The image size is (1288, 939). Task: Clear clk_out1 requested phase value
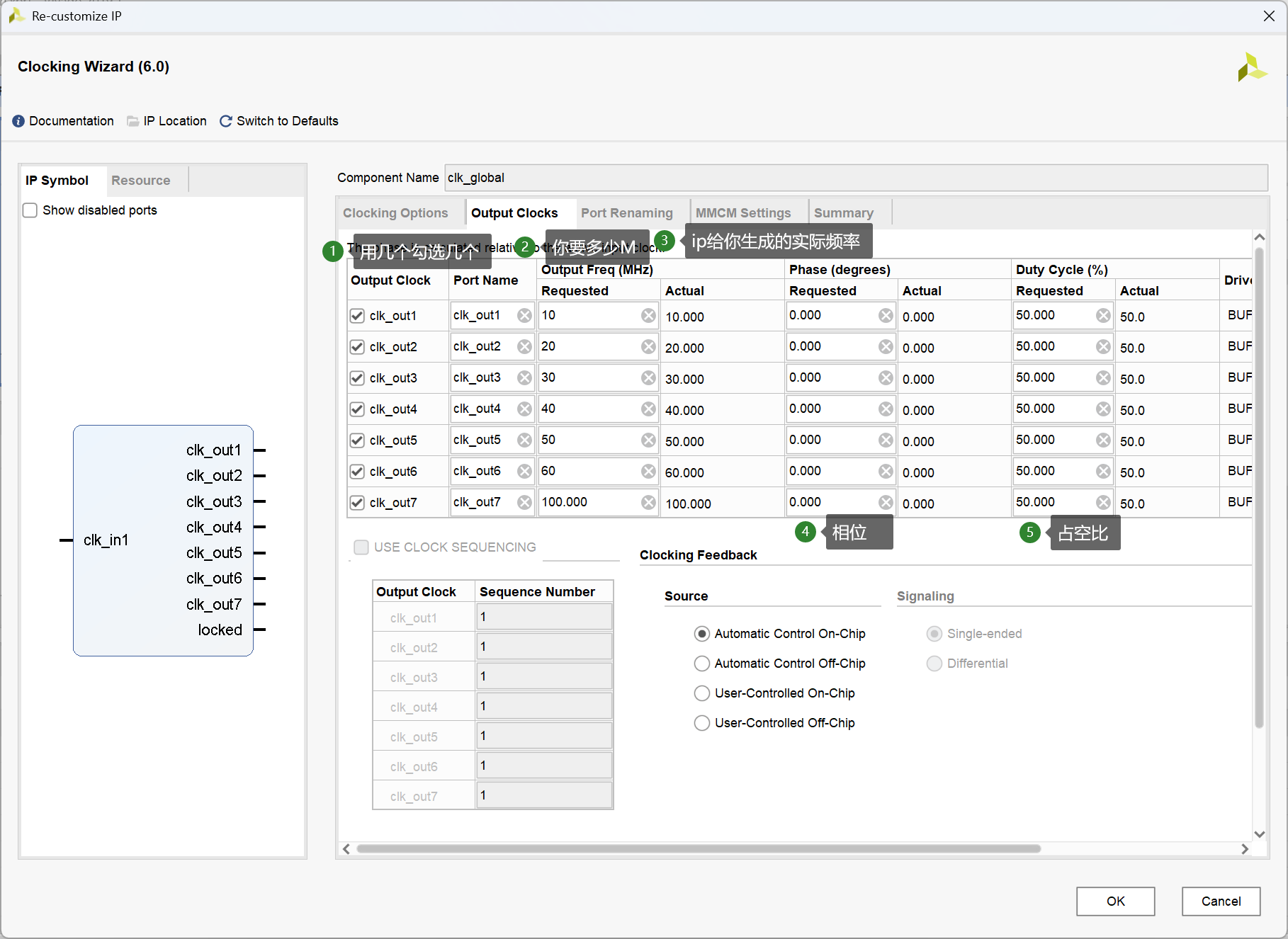[x=886, y=316]
